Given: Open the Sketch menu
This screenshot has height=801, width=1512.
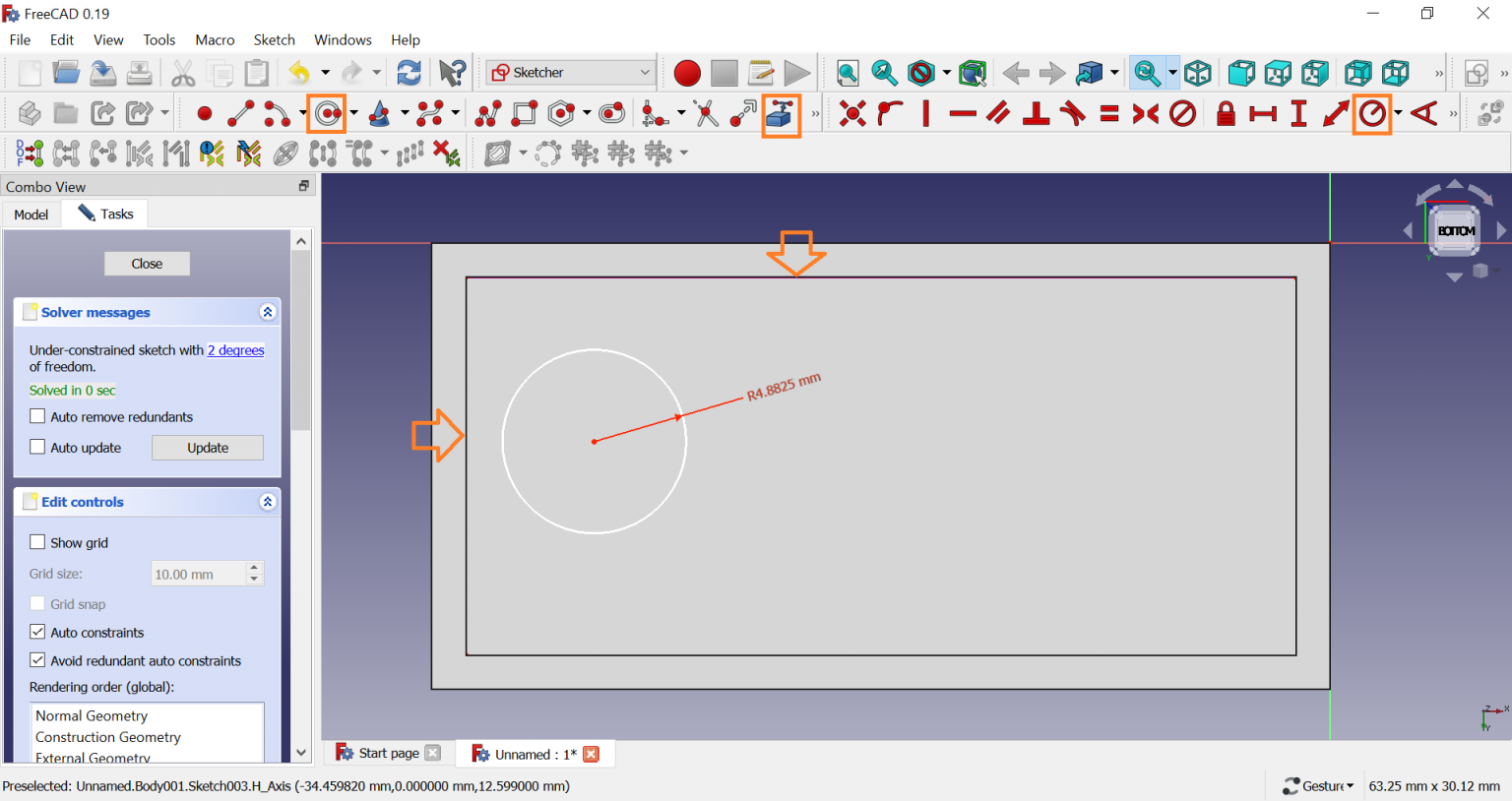Looking at the screenshot, I should 274,40.
